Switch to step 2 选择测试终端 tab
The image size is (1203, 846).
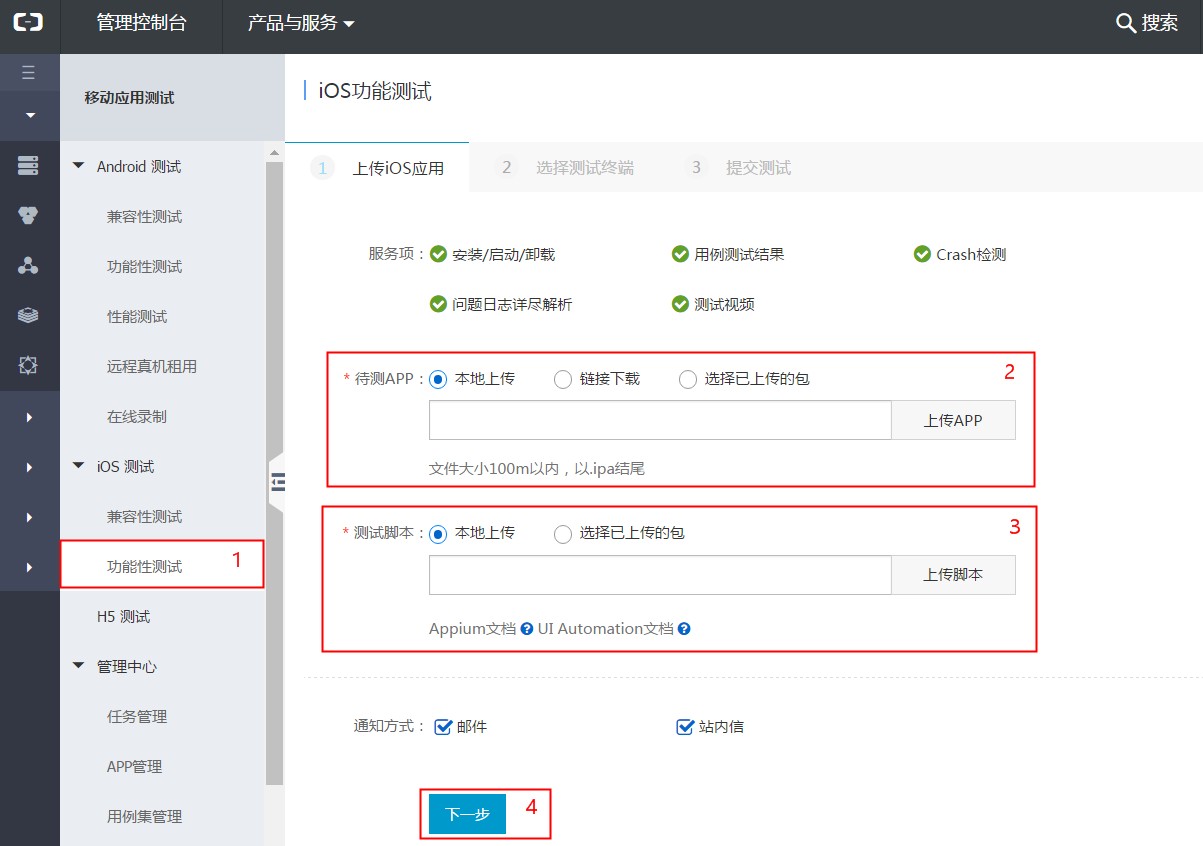point(567,167)
